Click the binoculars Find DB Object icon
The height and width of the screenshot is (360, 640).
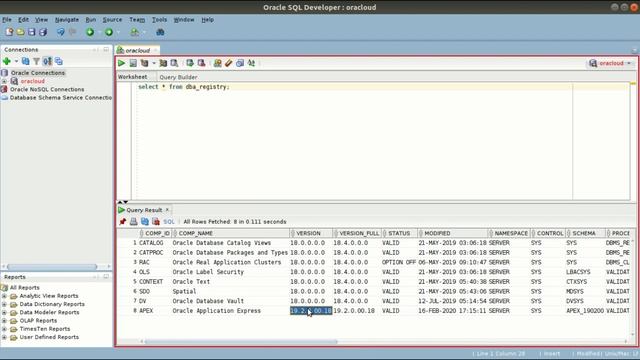pos(160,32)
